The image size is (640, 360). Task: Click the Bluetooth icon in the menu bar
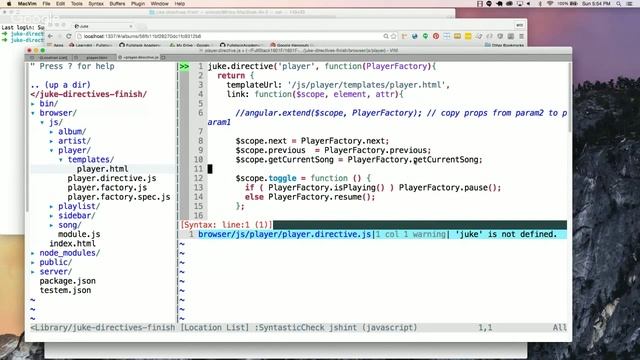click(540, 4)
